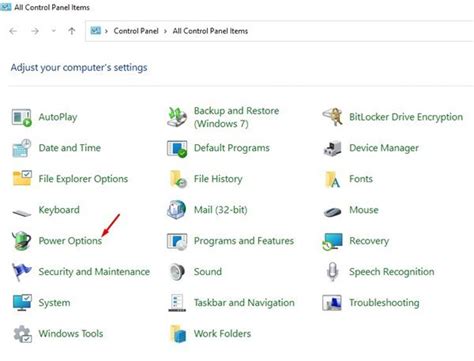474x361 pixels.
Task: Expand the recent locations dropdown arrow
Action: tap(53, 31)
